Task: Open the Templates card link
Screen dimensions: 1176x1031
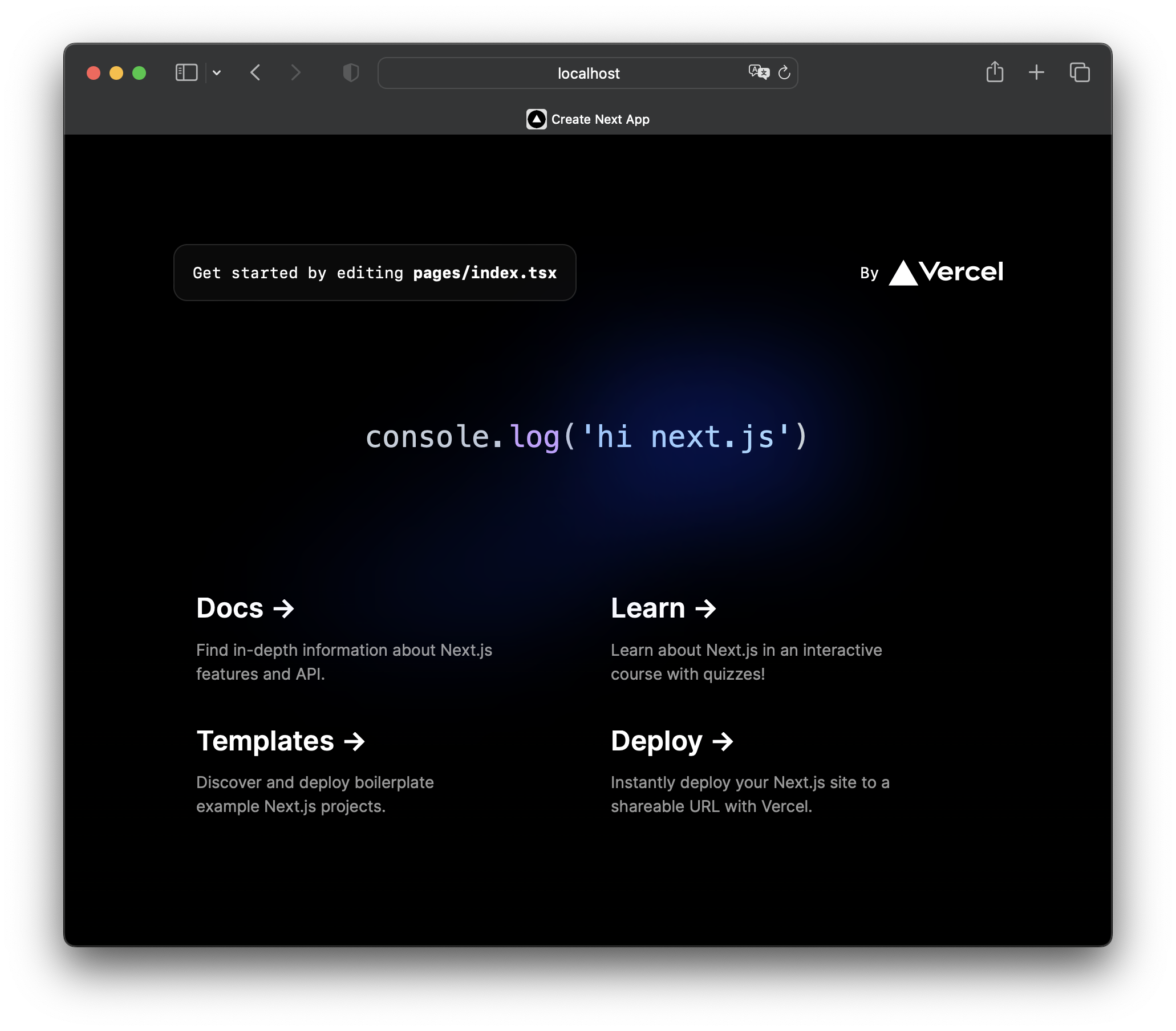Action: (x=280, y=740)
